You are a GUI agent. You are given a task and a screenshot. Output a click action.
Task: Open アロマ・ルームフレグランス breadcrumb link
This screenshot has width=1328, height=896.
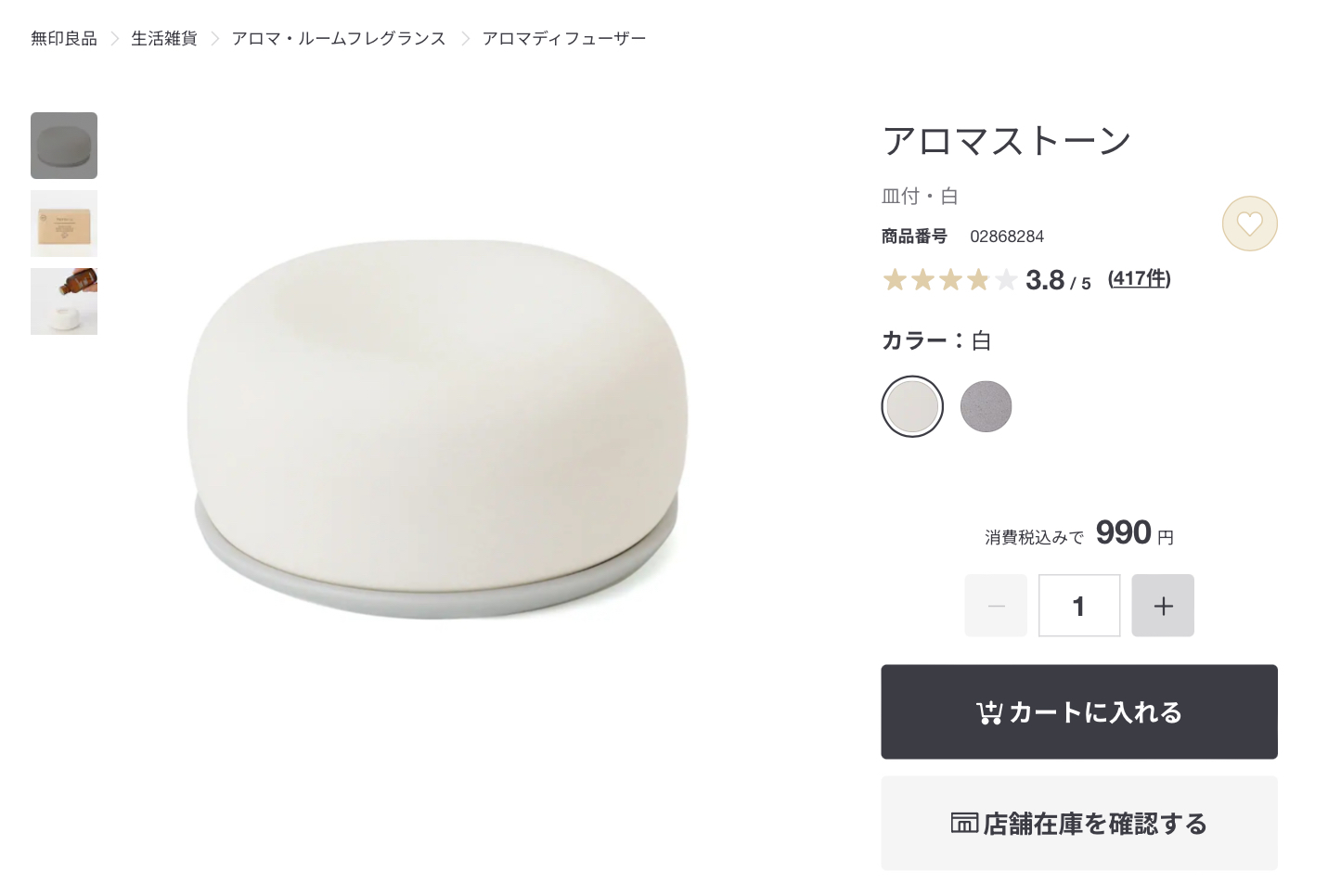[339, 38]
